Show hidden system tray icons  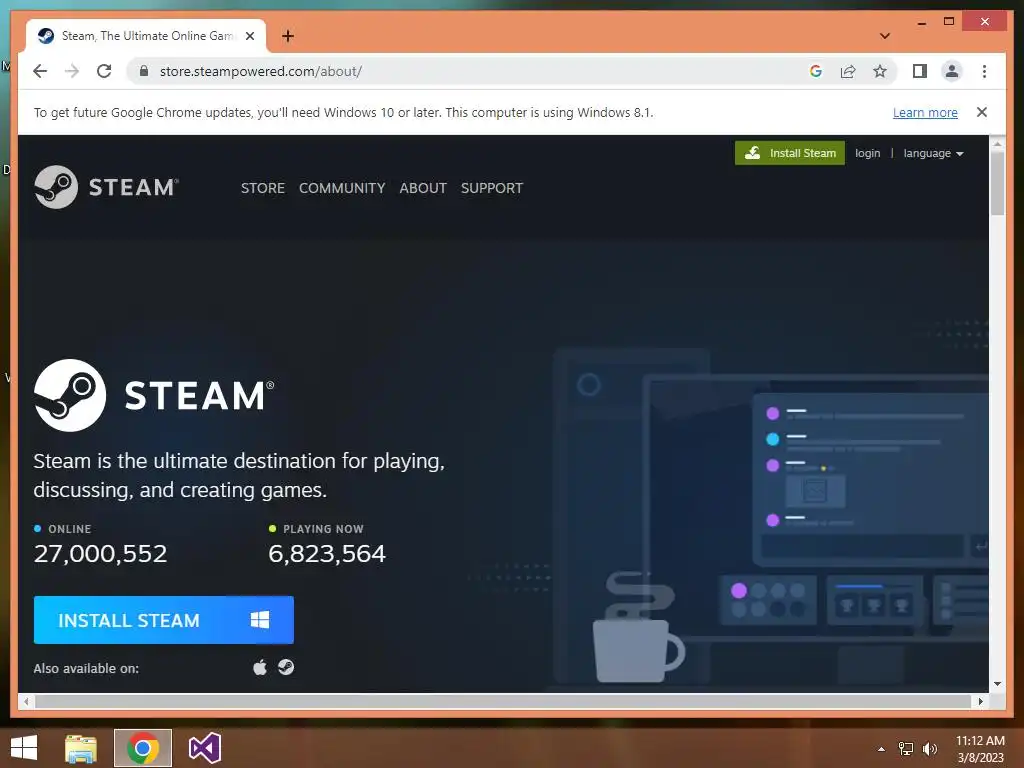tap(882, 749)
